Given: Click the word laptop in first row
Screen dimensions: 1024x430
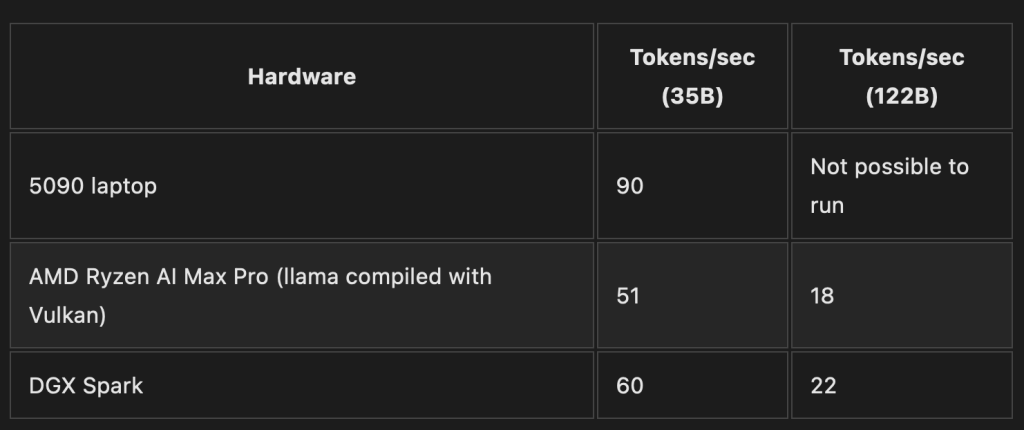Looking at the screenshot, I should pyautogui.click(x=124, y=186).
